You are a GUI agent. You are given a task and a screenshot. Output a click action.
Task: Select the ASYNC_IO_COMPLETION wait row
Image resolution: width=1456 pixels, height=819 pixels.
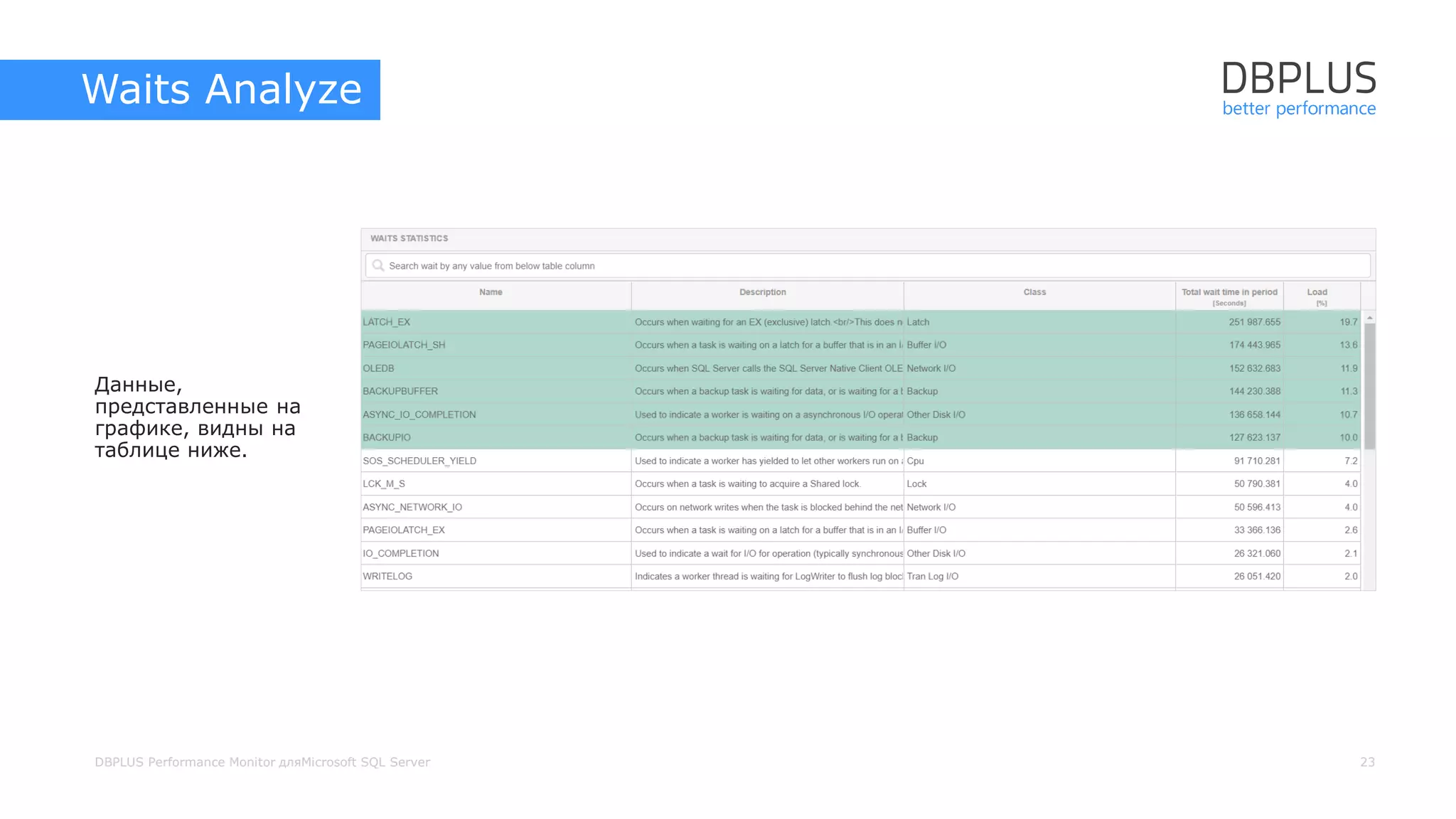[x=860, y=414]
